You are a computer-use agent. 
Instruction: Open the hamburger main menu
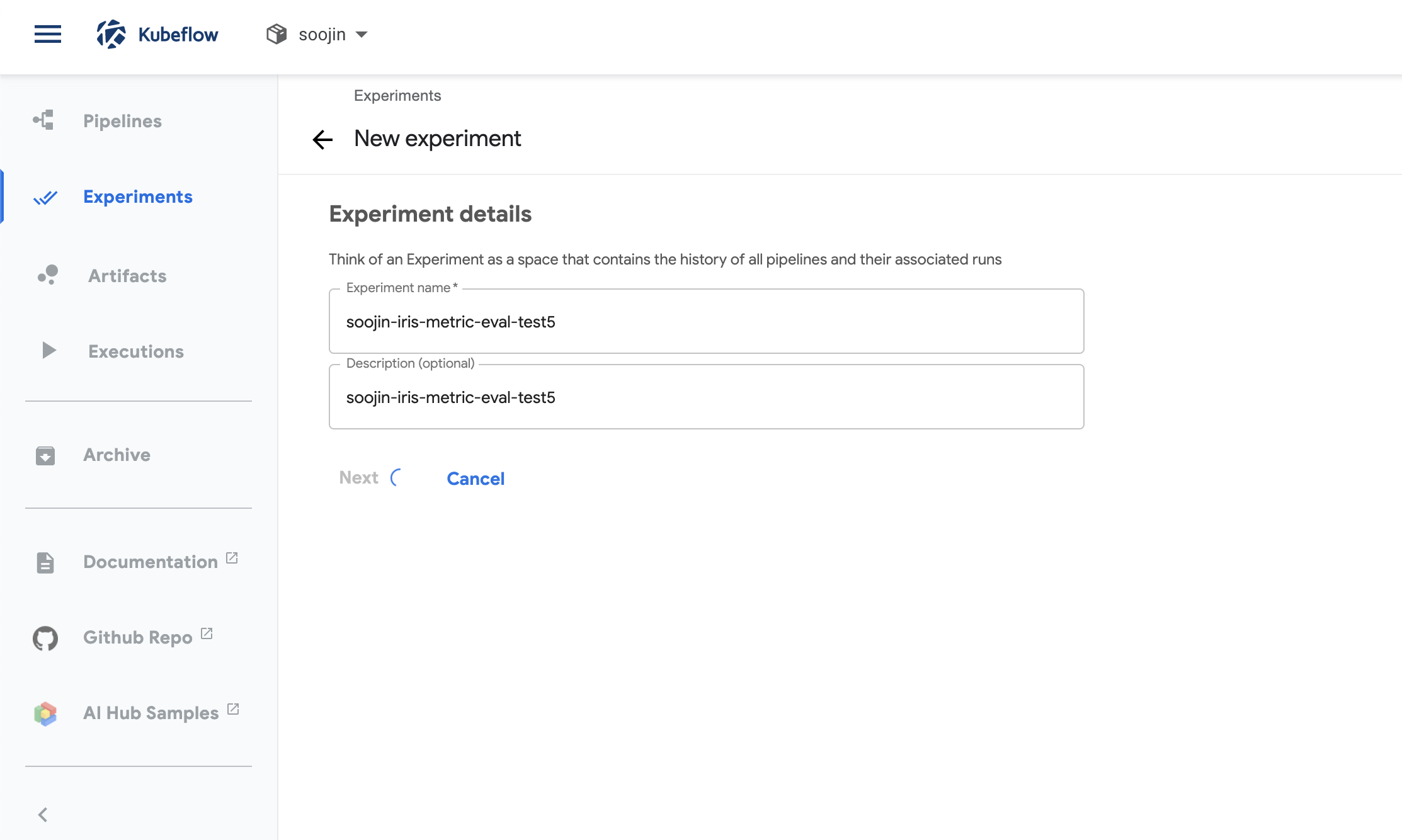[x=48, y=35]
